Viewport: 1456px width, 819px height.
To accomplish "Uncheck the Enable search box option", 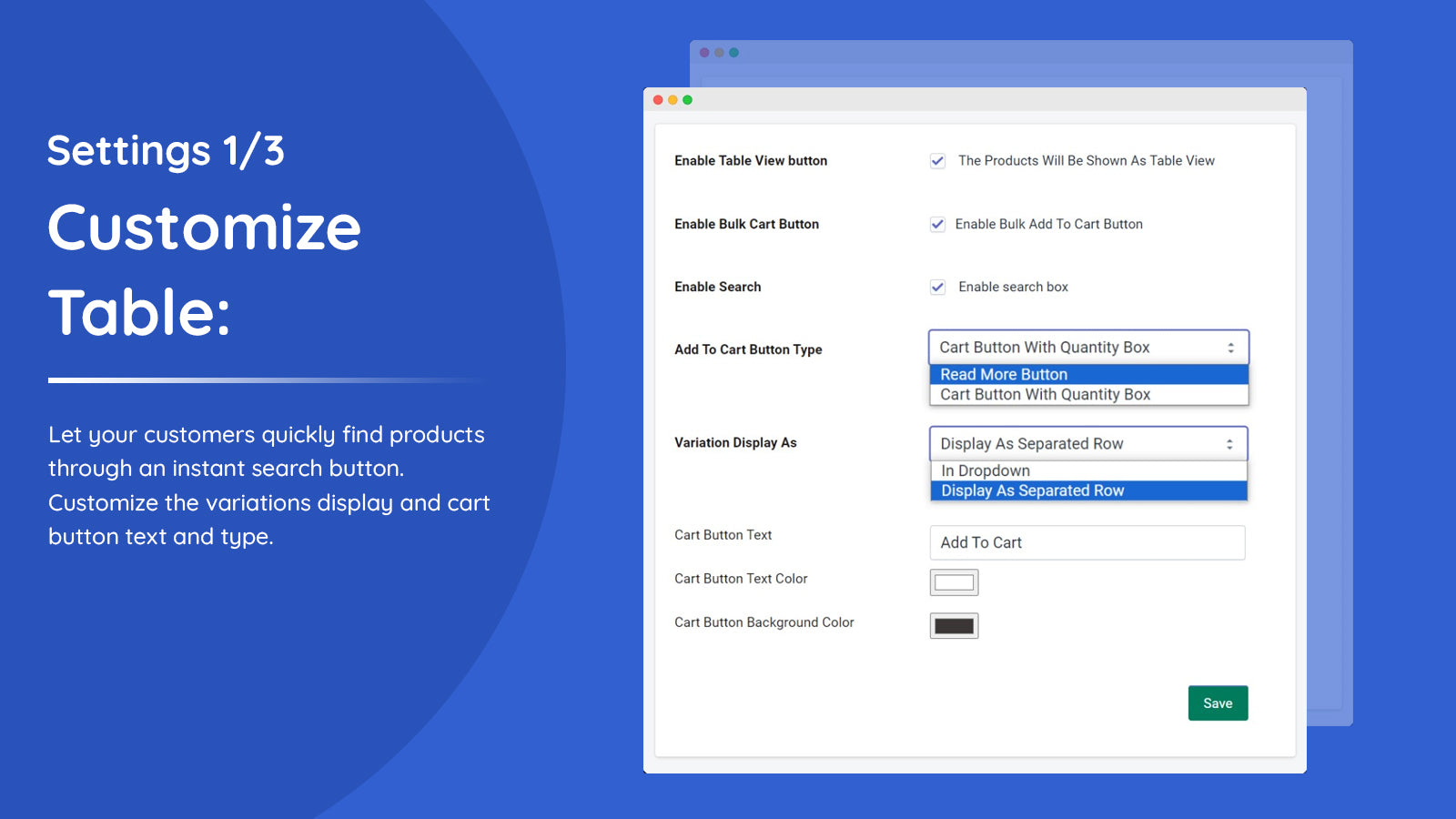I will pyautogui.click(x=937, y=287).
